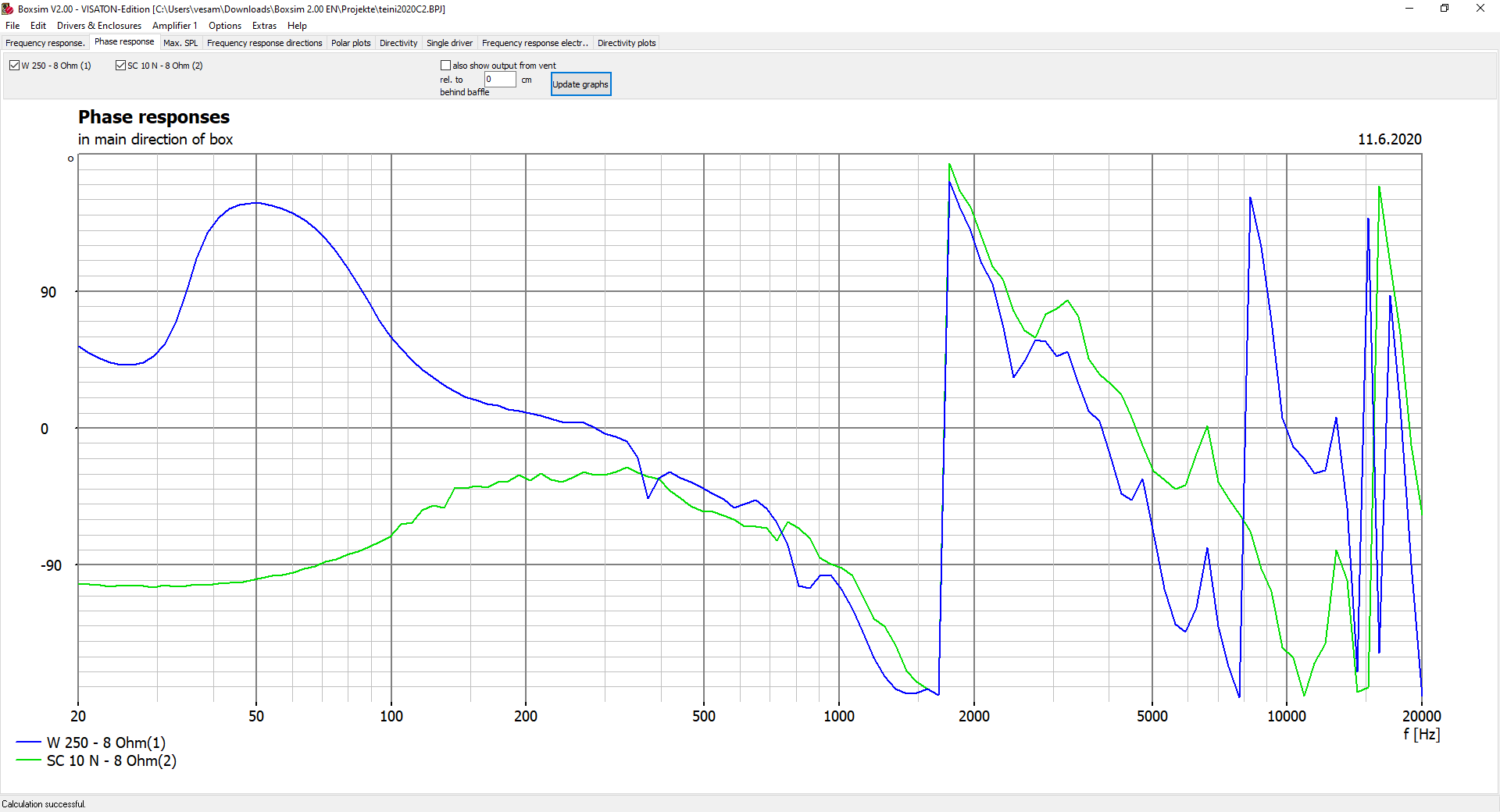Click the green SC 10 N - 8 Ohm(2) legend entry
The height and width of the screenshot is (812, 1500).
[96, 760]
